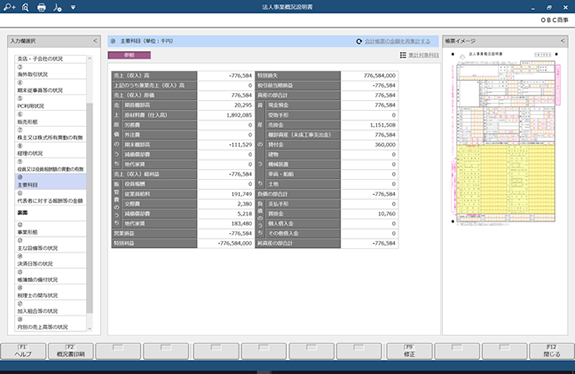Collapse the 帳票イメージ panel with its chevron
Screen dimensions: 575x374
563,41
